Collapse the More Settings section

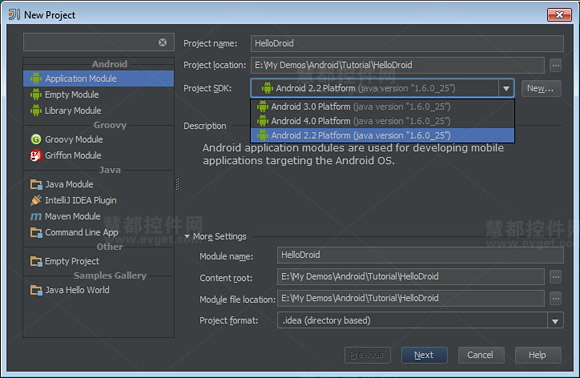coord(187,236)
